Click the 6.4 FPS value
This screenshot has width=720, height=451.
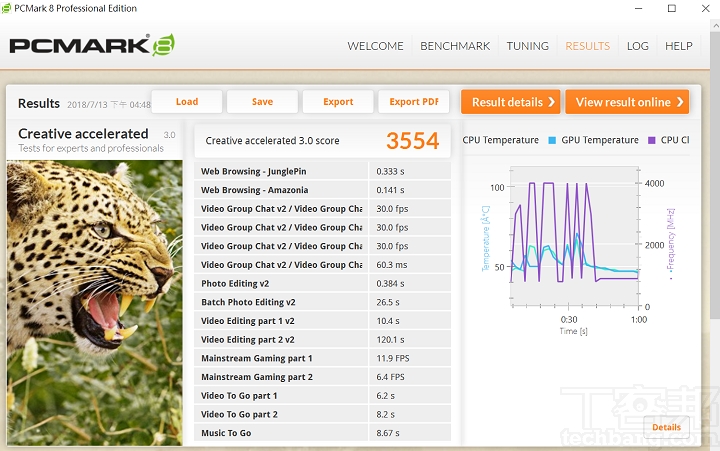tap(390, 377)
